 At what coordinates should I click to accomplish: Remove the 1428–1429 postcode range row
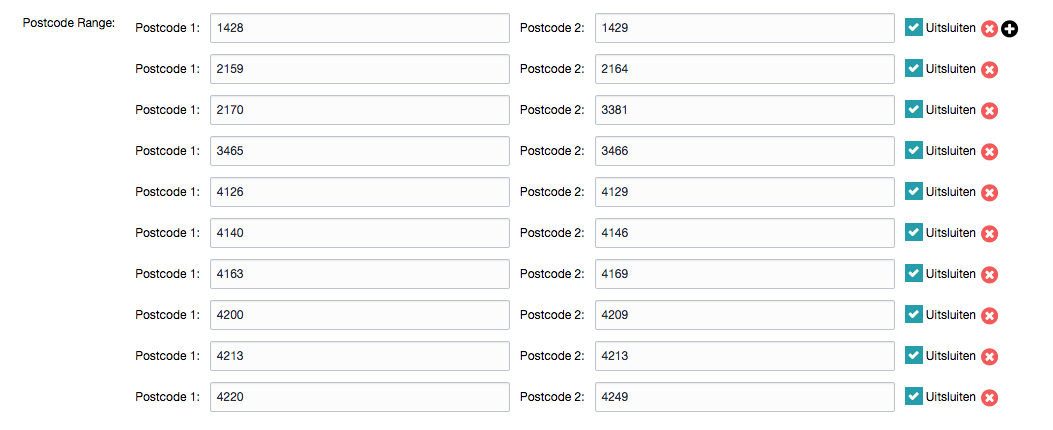click(989, 29)
